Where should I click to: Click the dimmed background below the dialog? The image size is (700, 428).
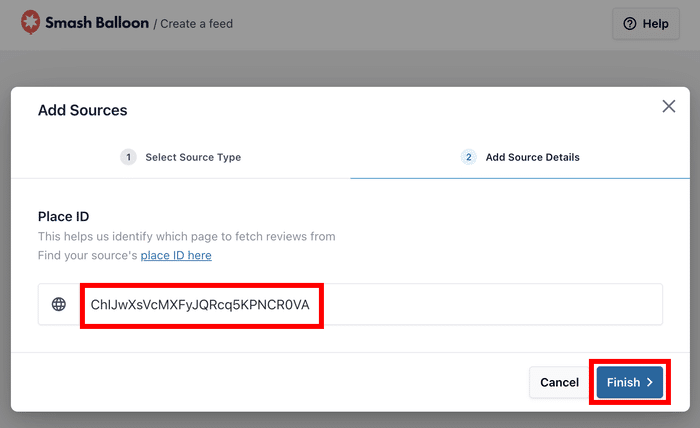click(x=350, y=420)
